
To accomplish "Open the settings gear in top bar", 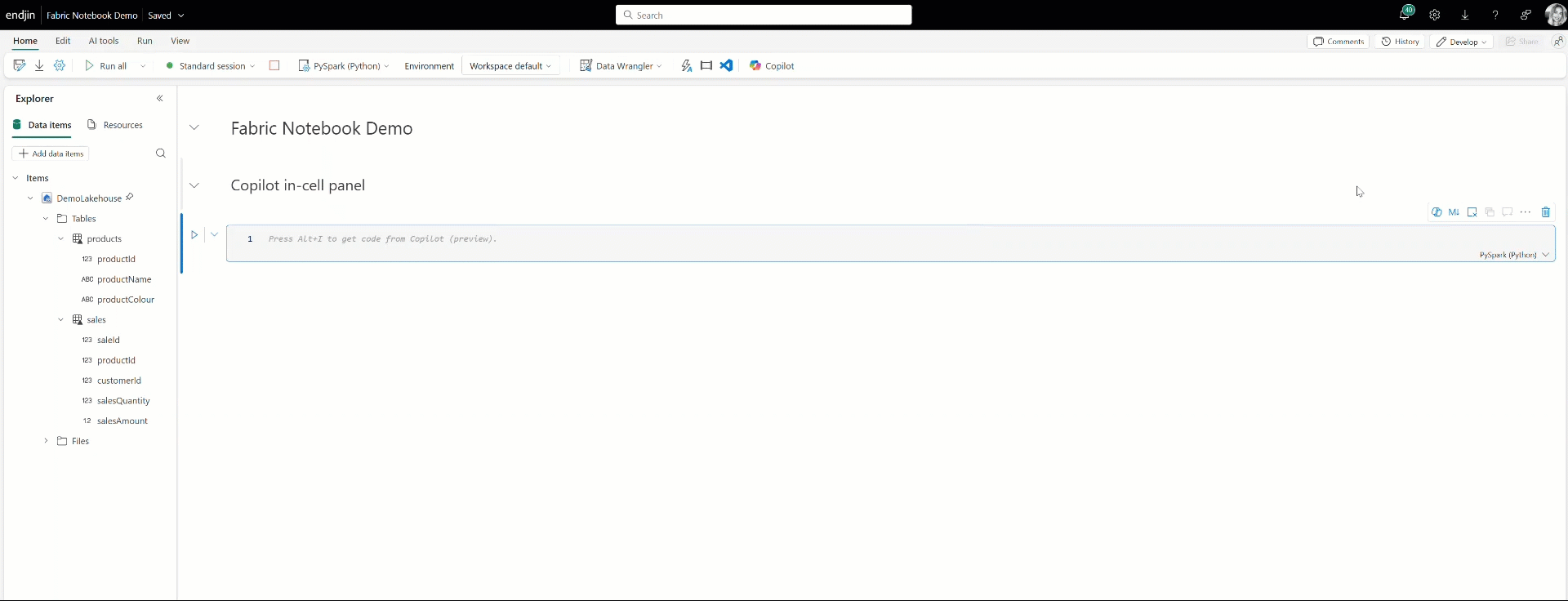I will [1435, 15].
